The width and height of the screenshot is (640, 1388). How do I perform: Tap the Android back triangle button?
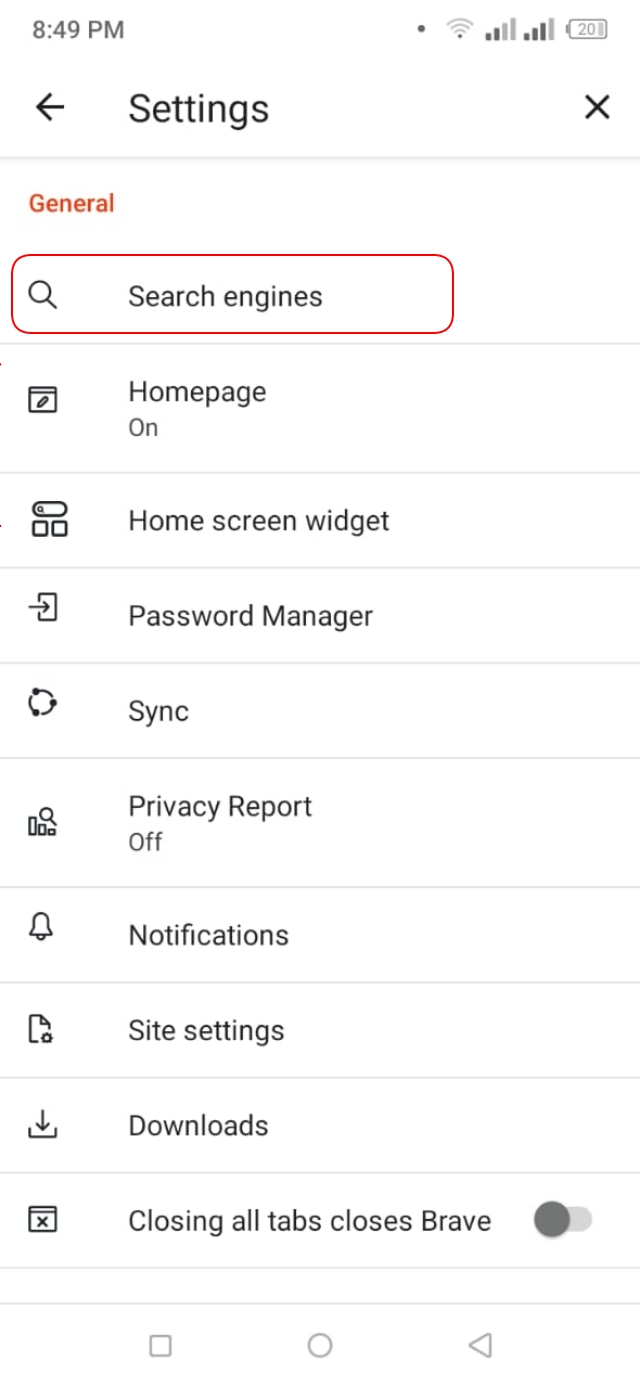coord(480,1345)
